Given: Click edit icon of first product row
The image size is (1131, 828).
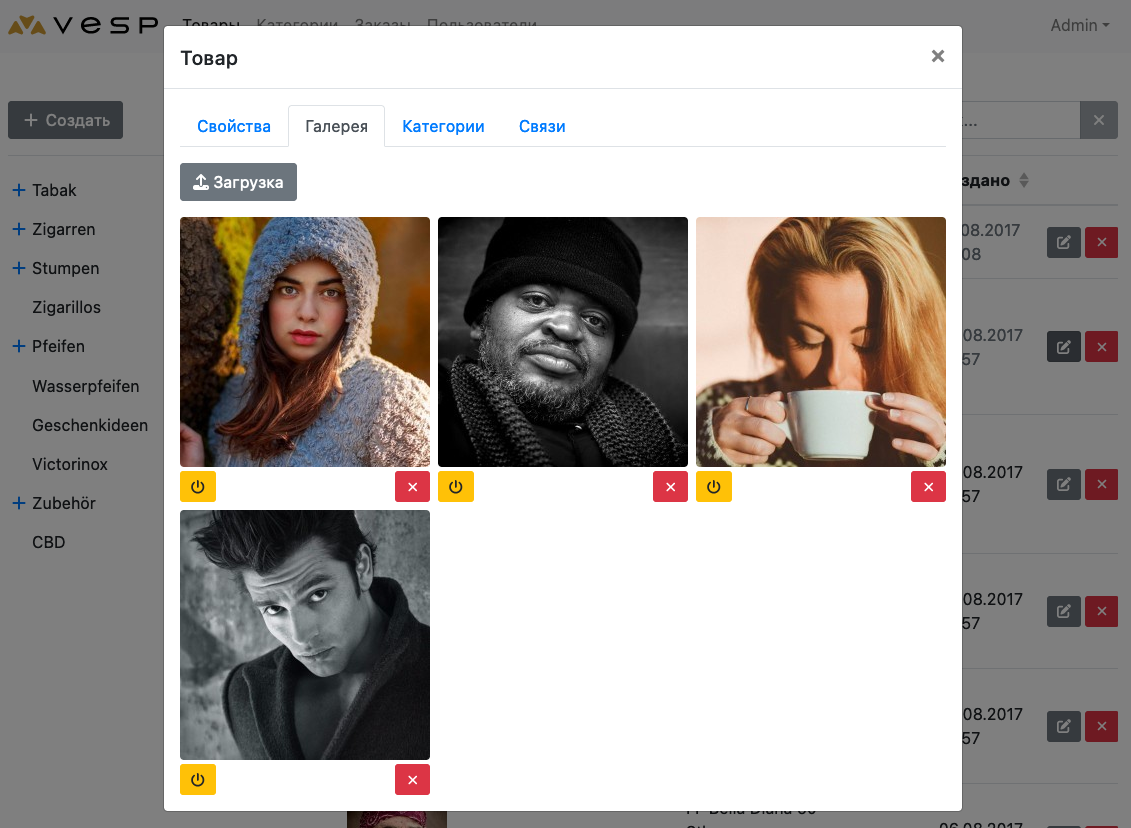Looking at the screenshot, I should pos(1063,242).
